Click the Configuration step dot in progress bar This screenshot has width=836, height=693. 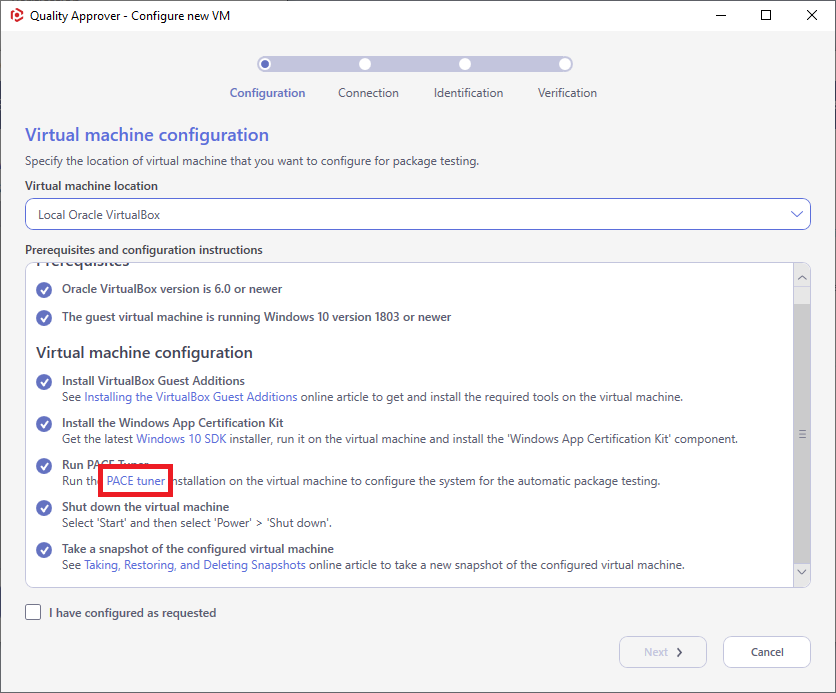(x=265, y=64)
